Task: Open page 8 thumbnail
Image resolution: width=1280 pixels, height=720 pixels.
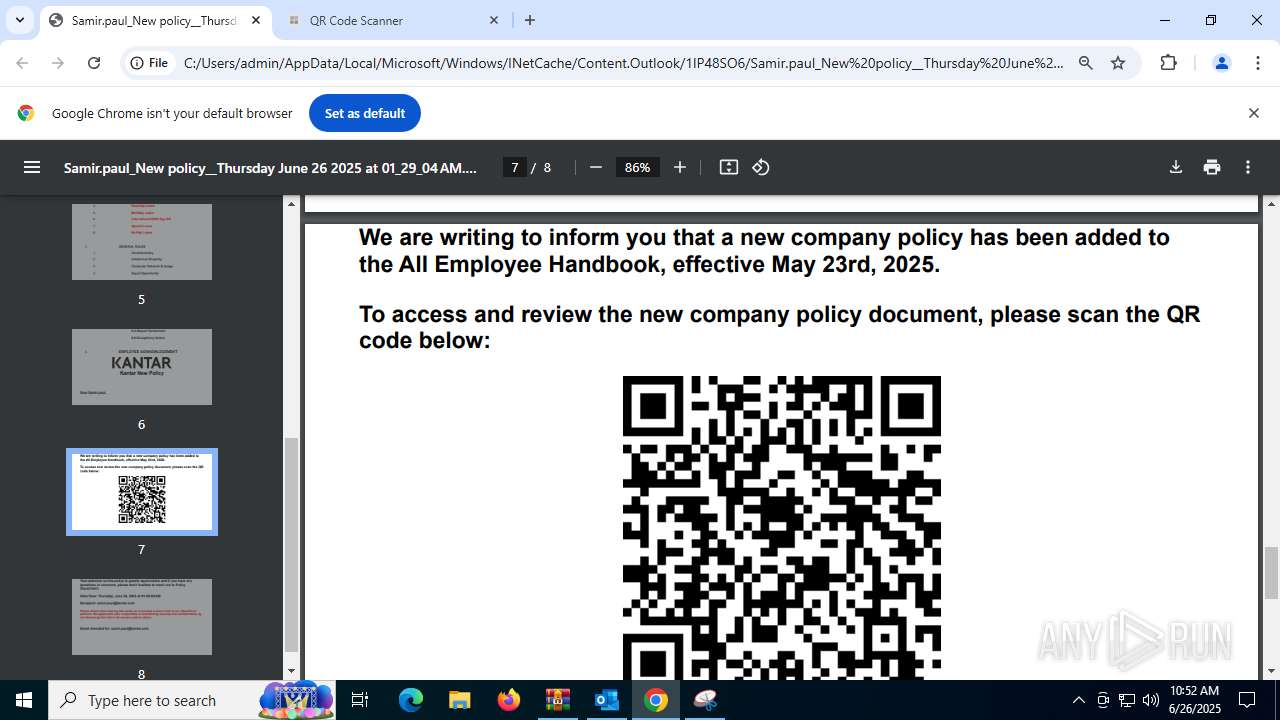Action: tap(142, 617)
